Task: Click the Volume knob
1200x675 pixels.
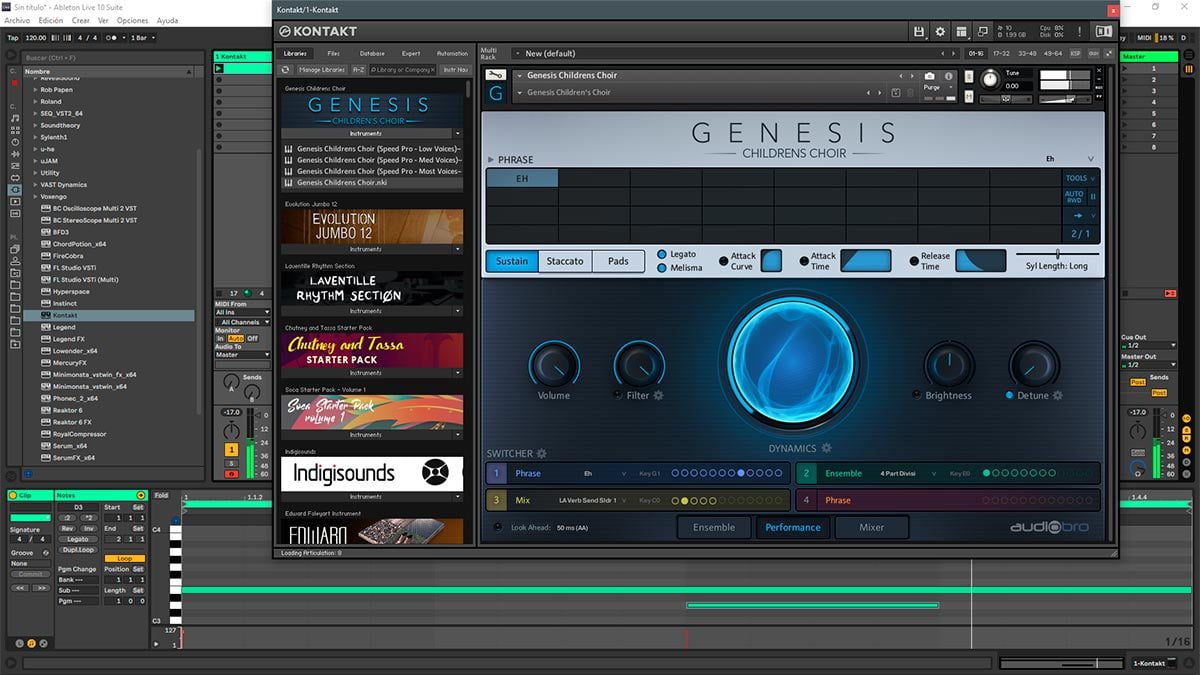Action: pyautogui.click(x=554, y=364)
